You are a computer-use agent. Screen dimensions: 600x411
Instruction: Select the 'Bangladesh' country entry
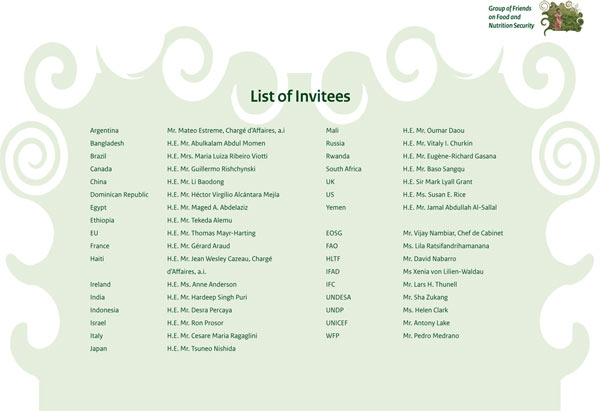tap(107, 144)
